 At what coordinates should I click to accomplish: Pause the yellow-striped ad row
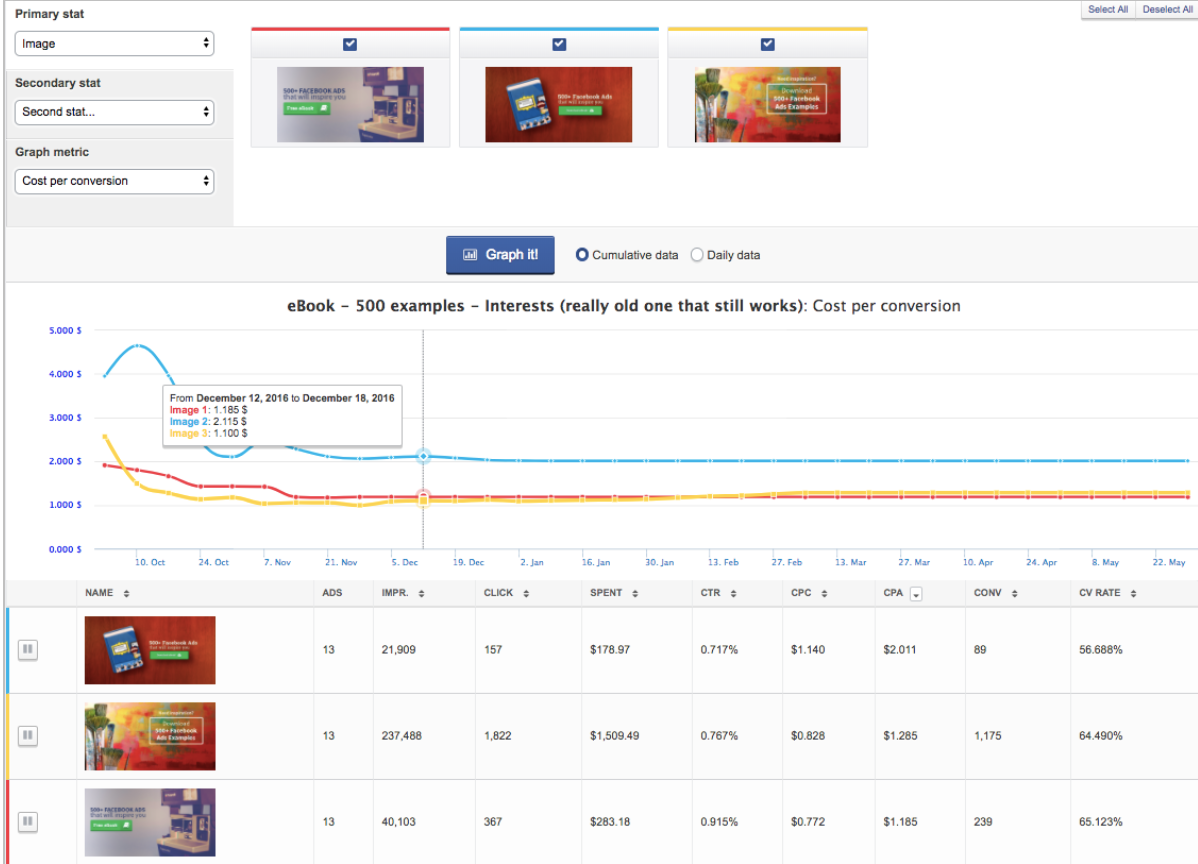tap(27, 735)
